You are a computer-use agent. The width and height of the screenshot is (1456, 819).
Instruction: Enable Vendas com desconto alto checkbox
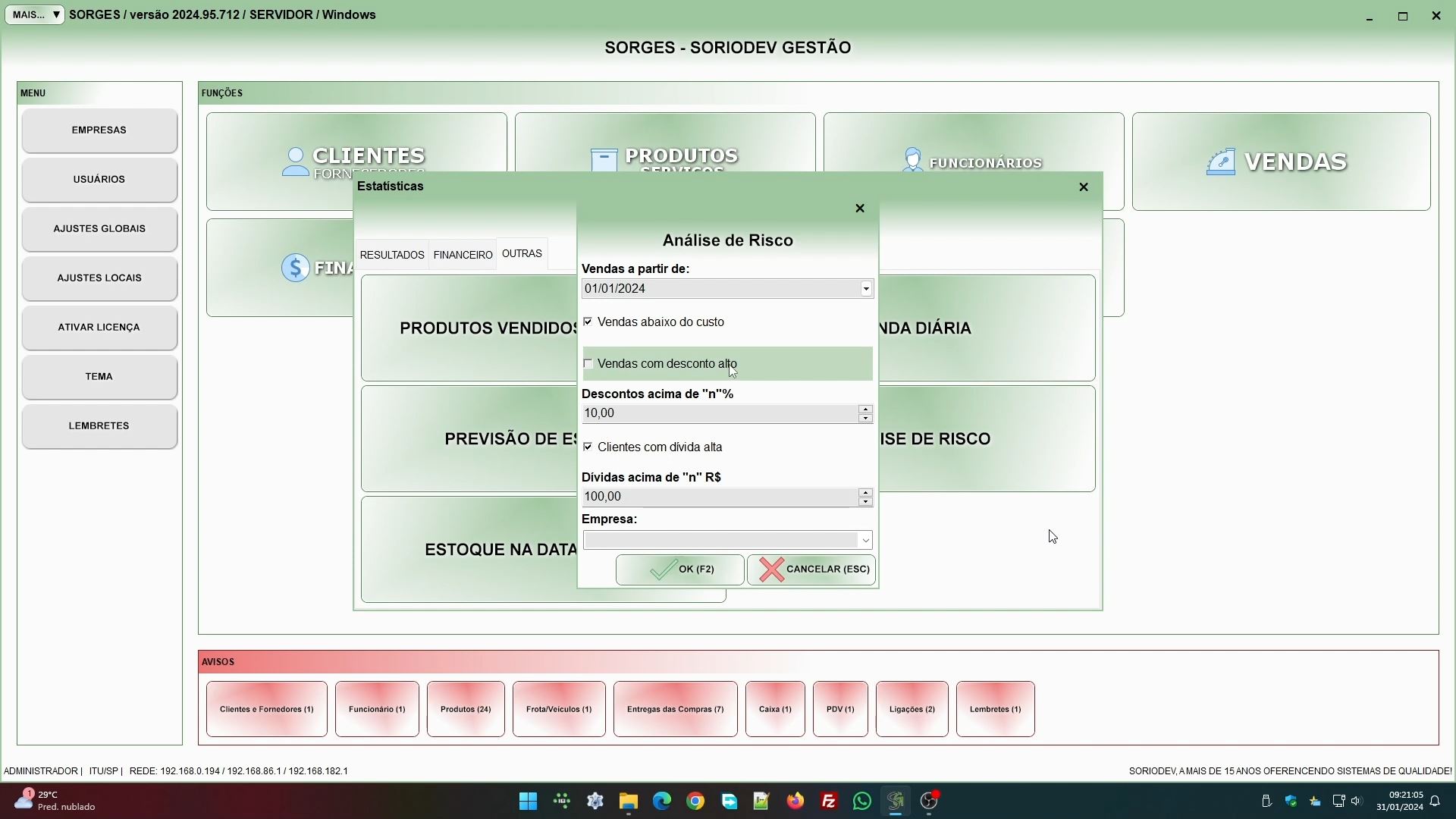point(588,364)
